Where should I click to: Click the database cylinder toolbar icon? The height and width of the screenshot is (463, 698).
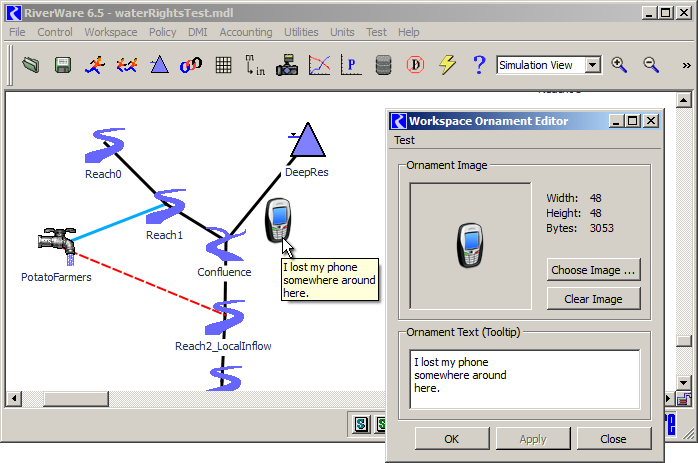tap(383, 65)
